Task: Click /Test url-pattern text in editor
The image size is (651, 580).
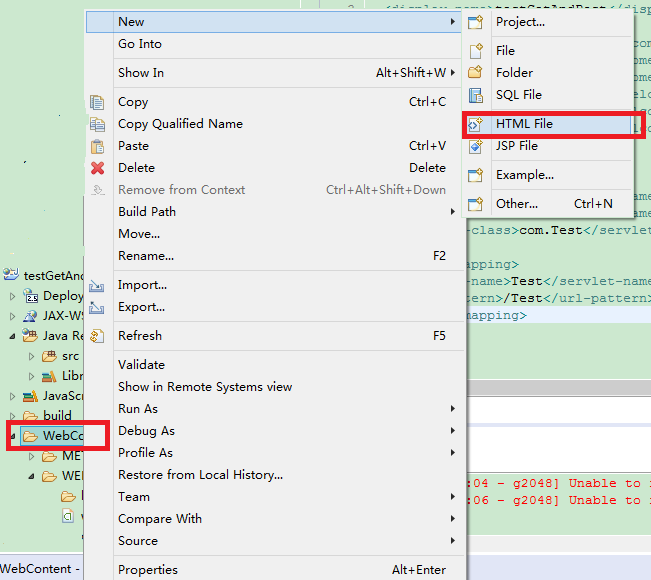Action: 522,299
